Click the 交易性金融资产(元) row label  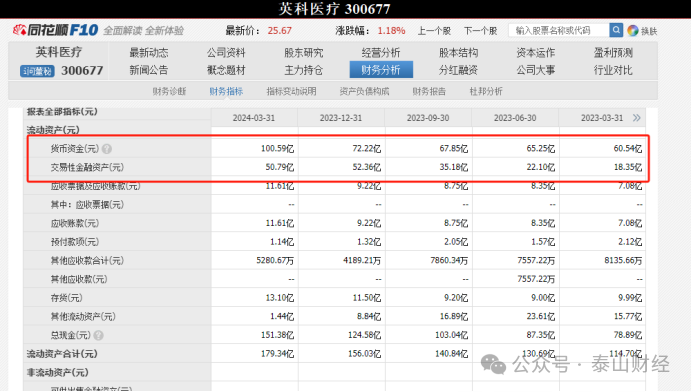click(87, 168)
